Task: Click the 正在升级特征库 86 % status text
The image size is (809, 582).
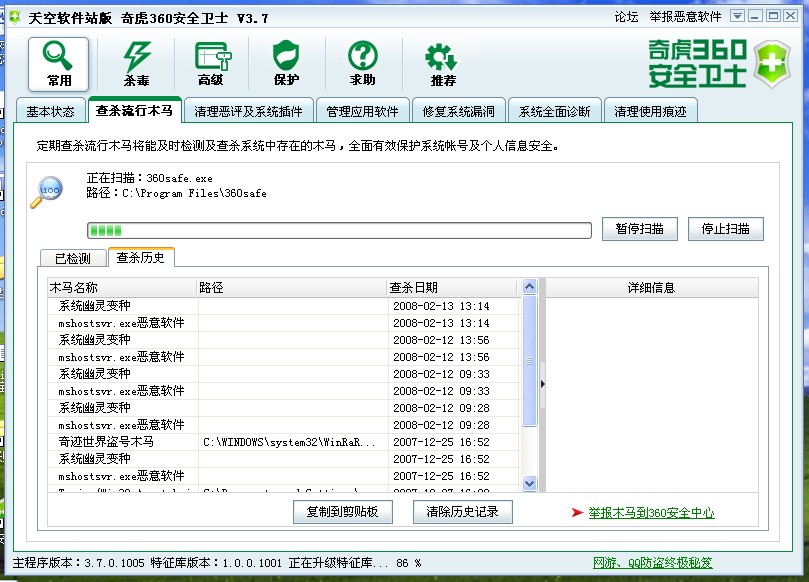Action: pyautogui.click(x=355, y=563)
